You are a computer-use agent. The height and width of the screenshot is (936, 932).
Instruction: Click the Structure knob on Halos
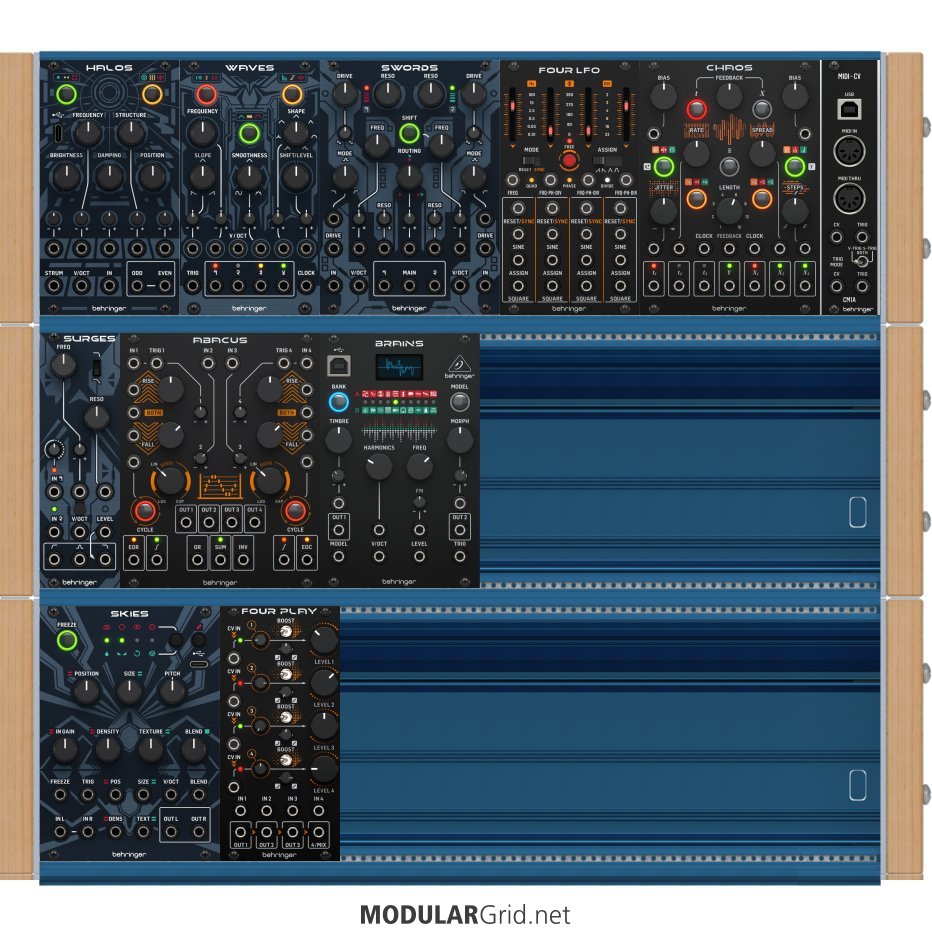(x=131, y=134)
